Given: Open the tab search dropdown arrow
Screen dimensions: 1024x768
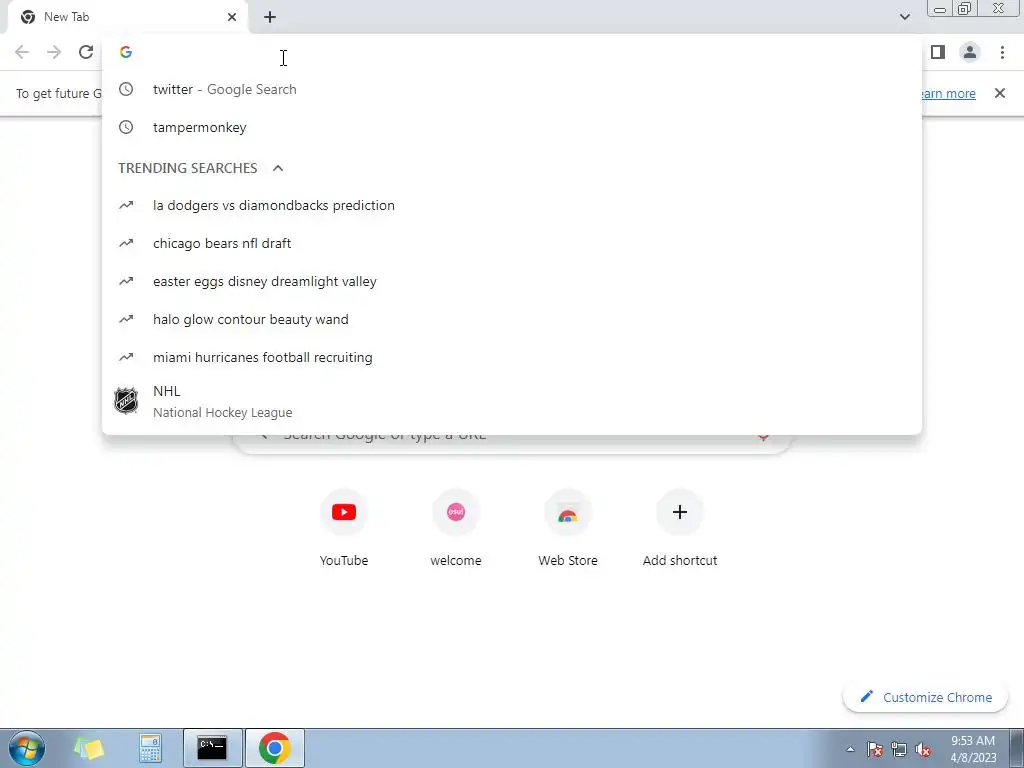Looking at the screenshot, I should pyautogui.click(x=904, y=17).
